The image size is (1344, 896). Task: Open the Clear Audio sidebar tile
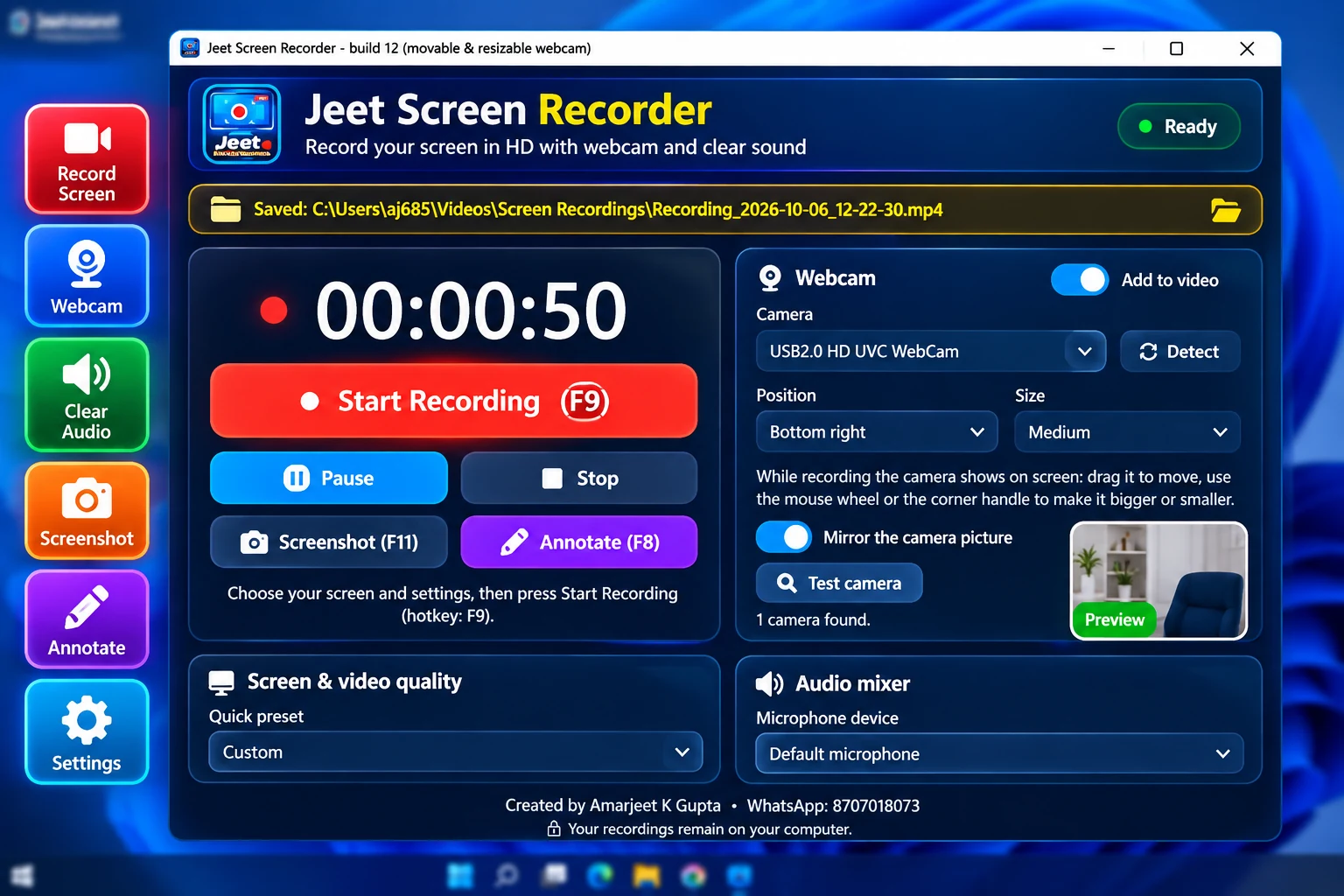click(87, 395)
